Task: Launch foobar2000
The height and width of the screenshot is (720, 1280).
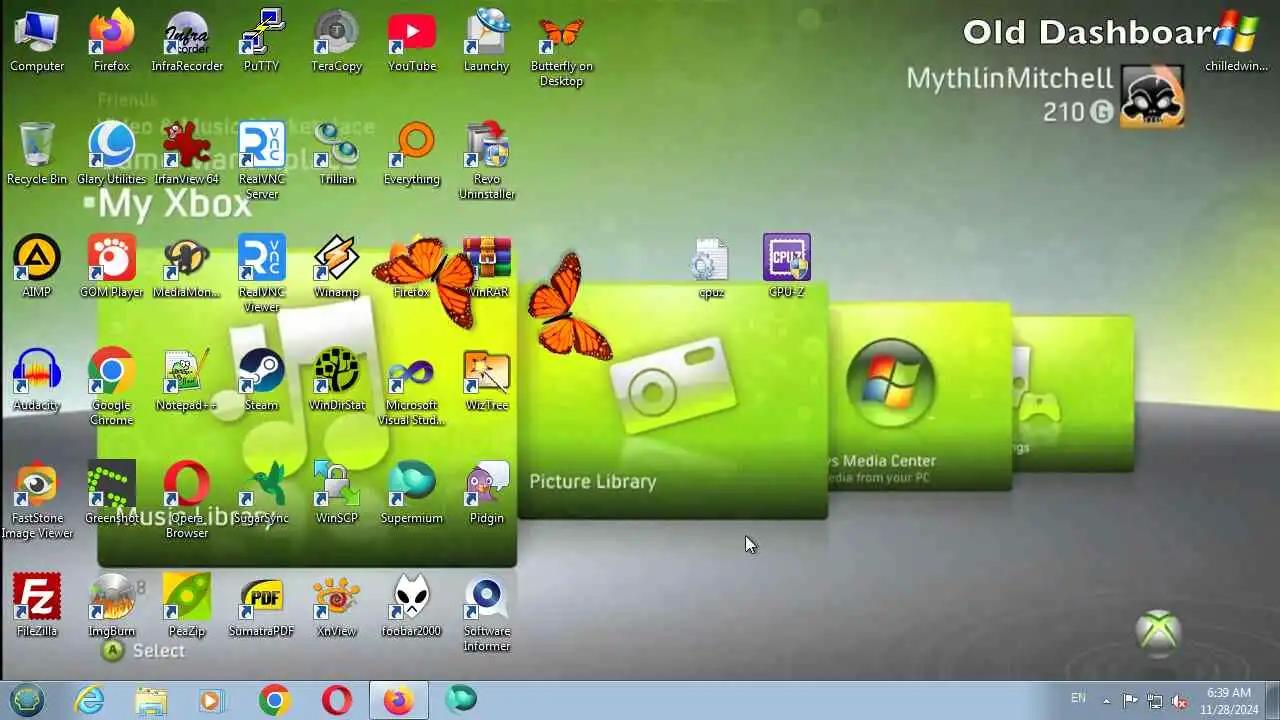Action: [x=412, y=606]
